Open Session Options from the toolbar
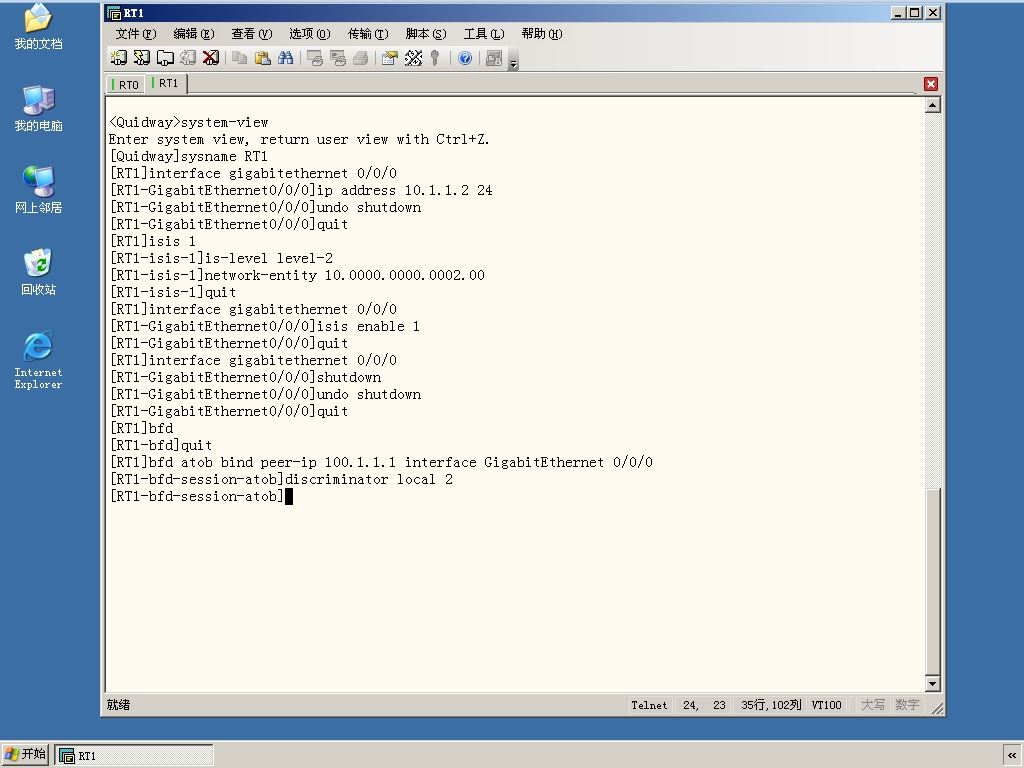This screenshot has width=1024, height=768. coord(390,58)
